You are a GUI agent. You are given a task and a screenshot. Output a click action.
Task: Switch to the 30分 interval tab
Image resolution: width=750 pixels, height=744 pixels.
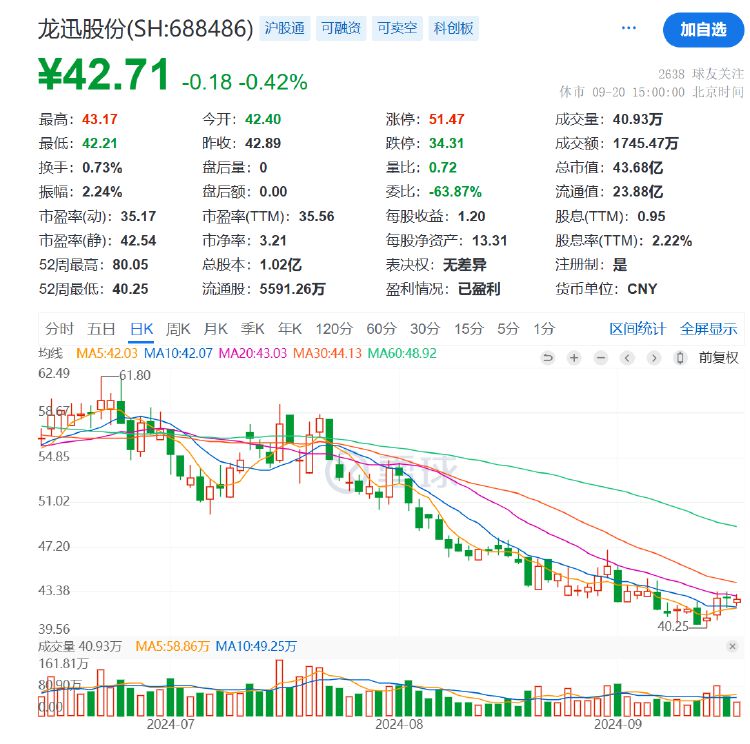tap(425, 329)
